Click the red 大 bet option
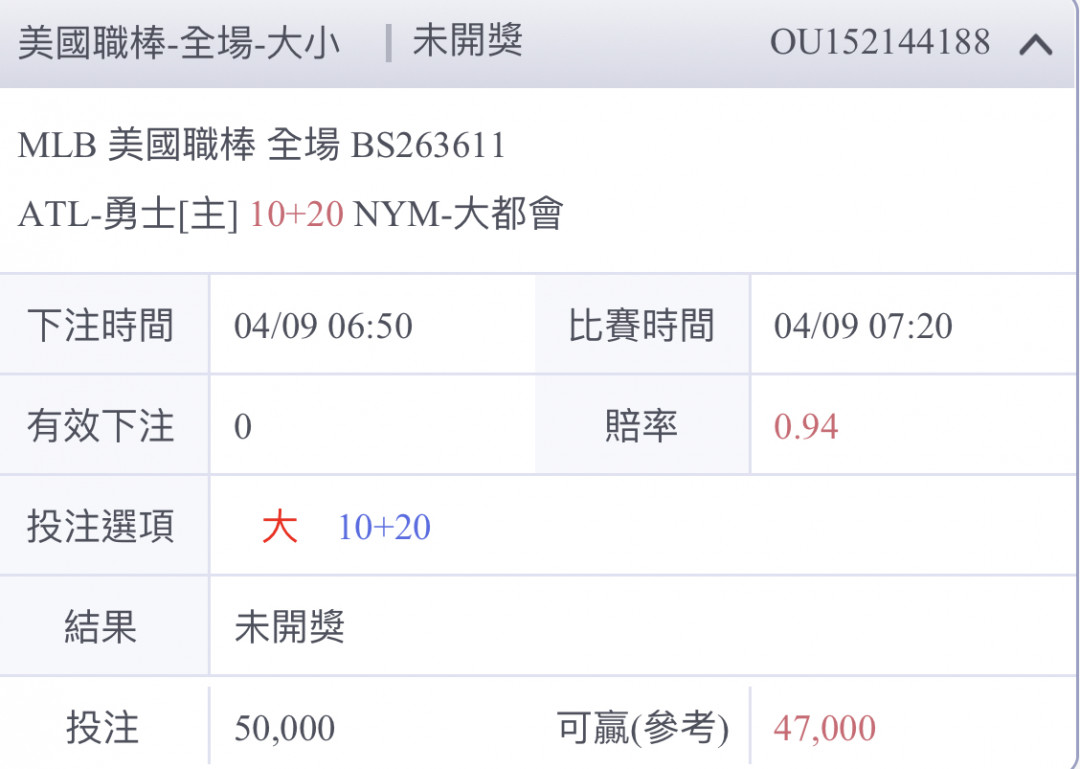This screenshot has width=1080, height=769. (x=280, y=527)
